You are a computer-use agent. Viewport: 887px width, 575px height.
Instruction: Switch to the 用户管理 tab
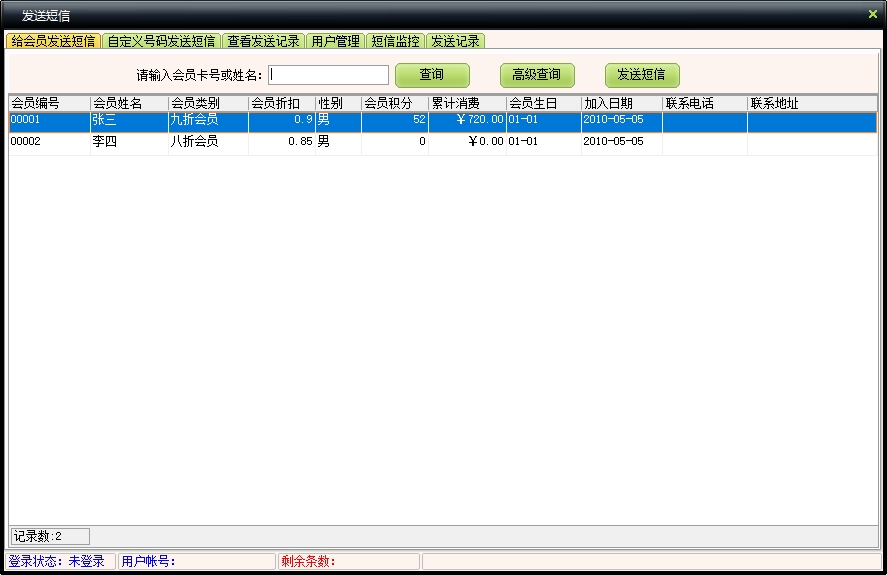(x=335, y=41)
